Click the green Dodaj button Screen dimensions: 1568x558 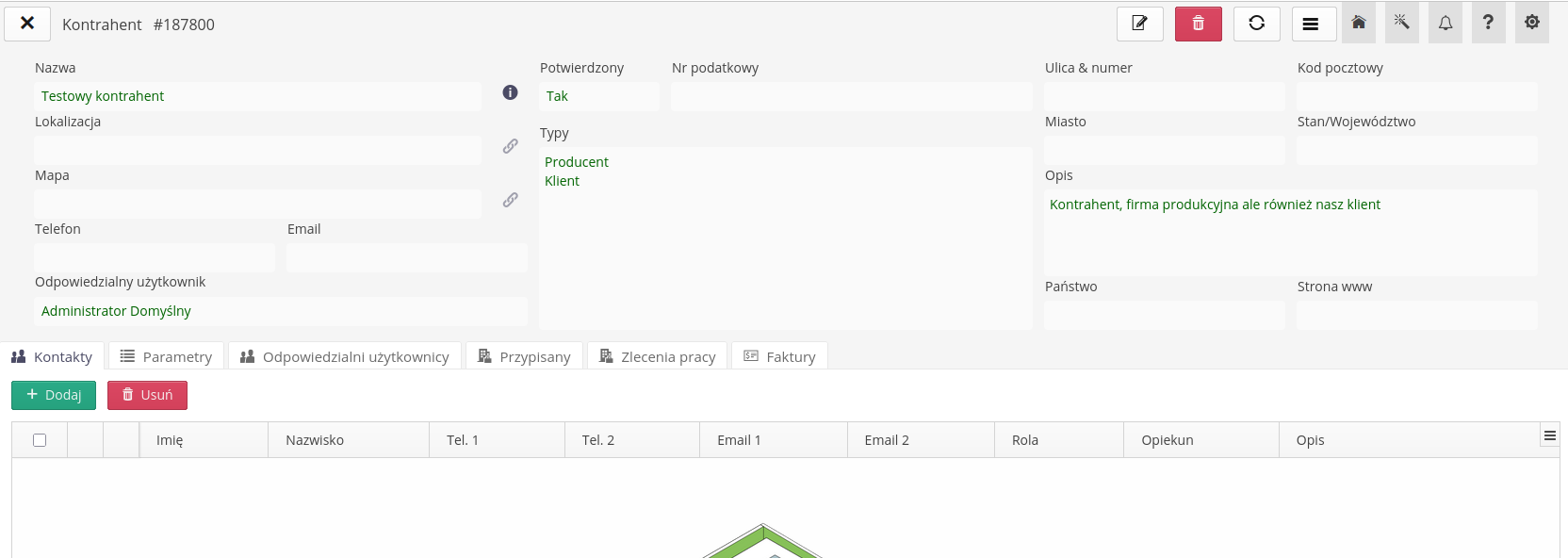[x=54, y=395]
